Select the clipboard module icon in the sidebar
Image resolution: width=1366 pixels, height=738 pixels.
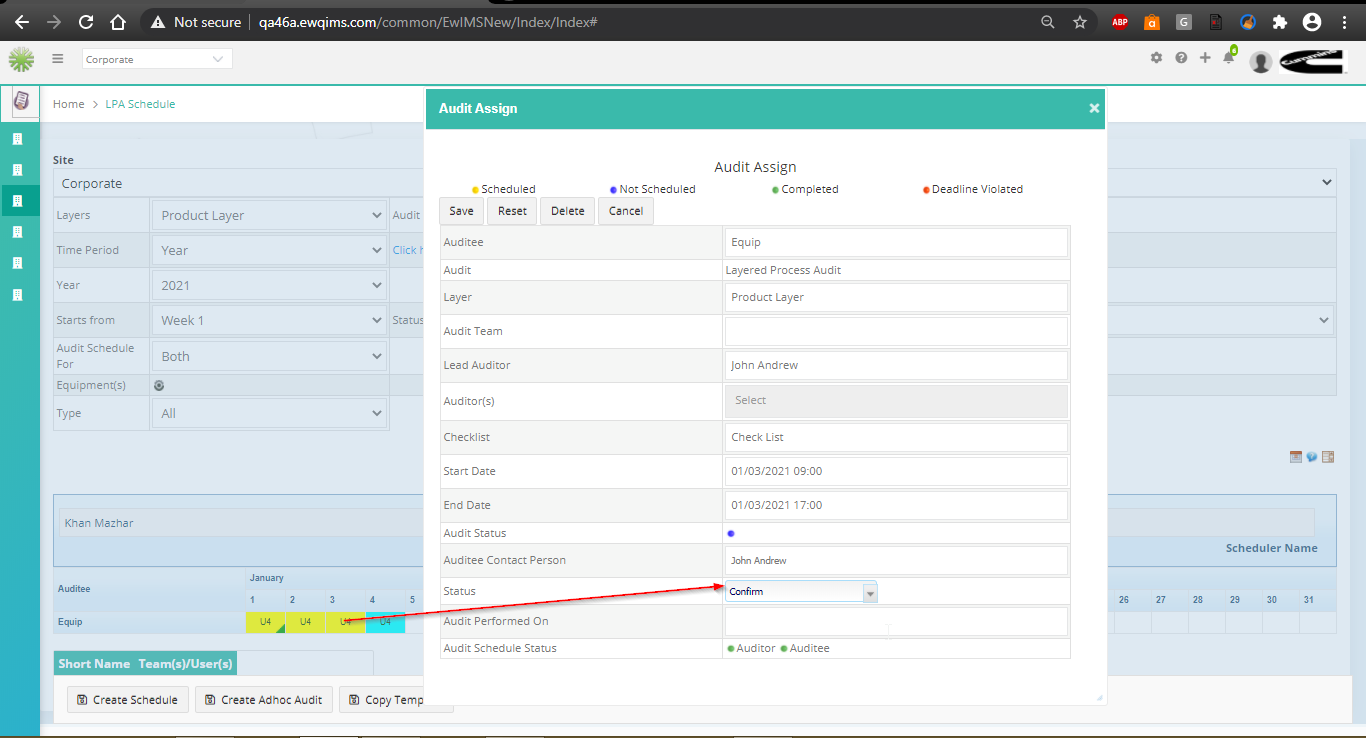point(20,102)
